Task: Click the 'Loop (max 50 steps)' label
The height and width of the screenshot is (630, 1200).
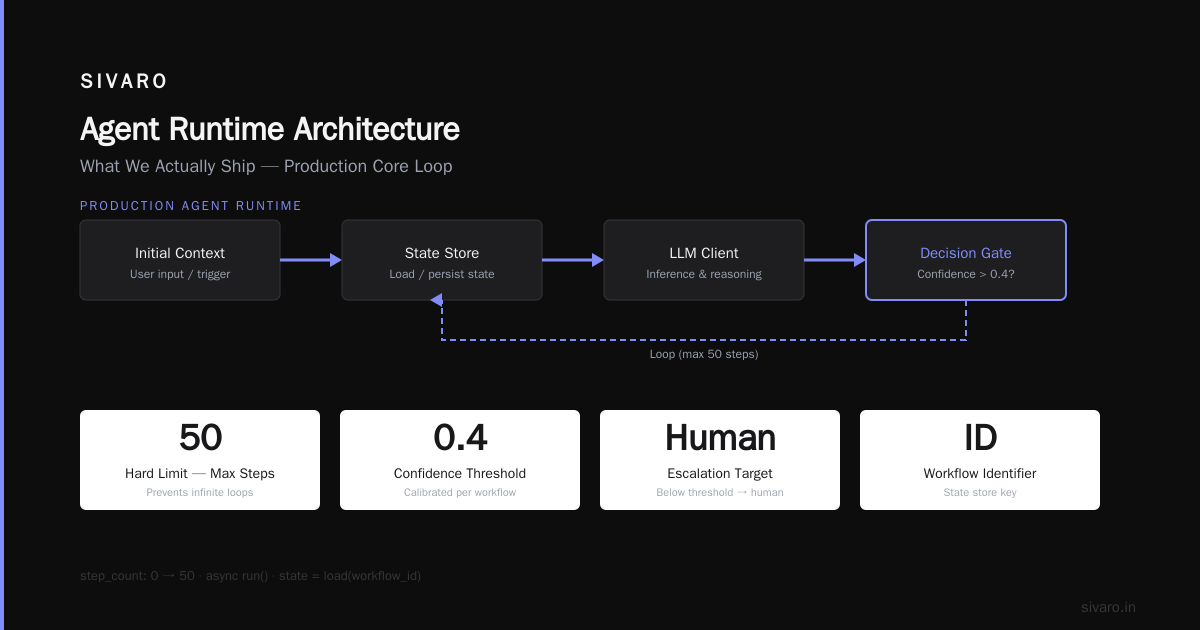Action: point(704,354)
